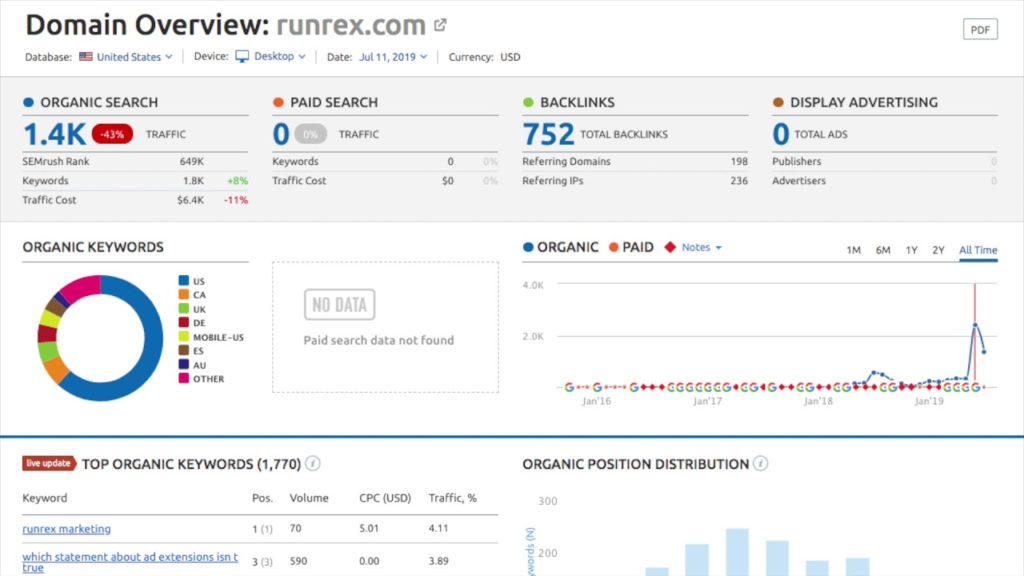1024x576 pixels.
Task: Open the Jul 11, 2019 date dropdown
Action: (x=392, y=57)
